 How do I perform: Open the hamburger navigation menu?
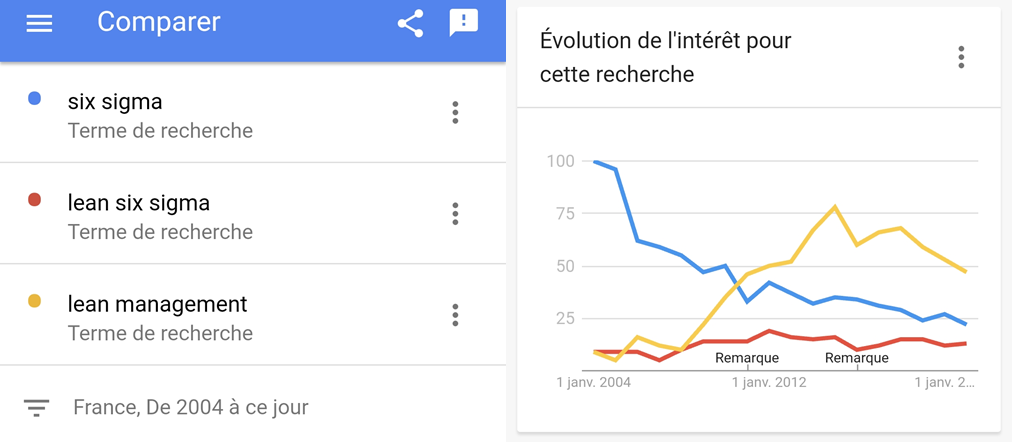click(39, 23)
